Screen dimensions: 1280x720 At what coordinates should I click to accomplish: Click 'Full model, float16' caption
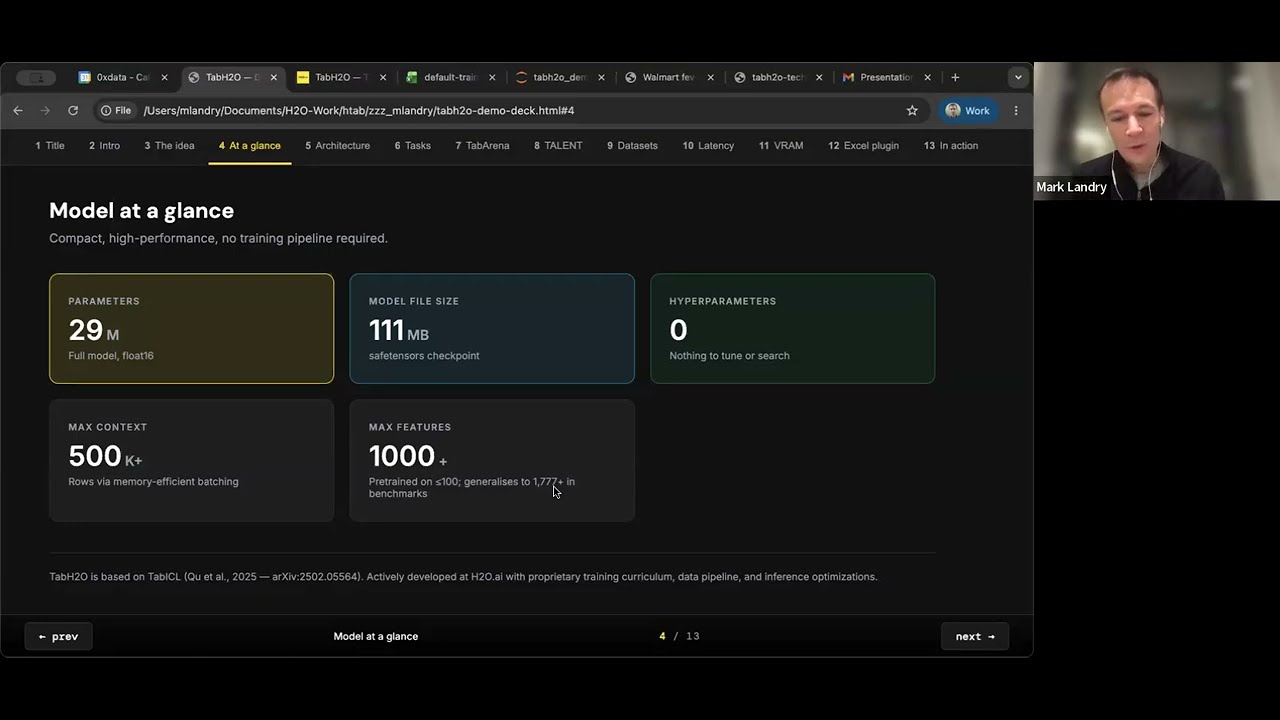(111, 355)
